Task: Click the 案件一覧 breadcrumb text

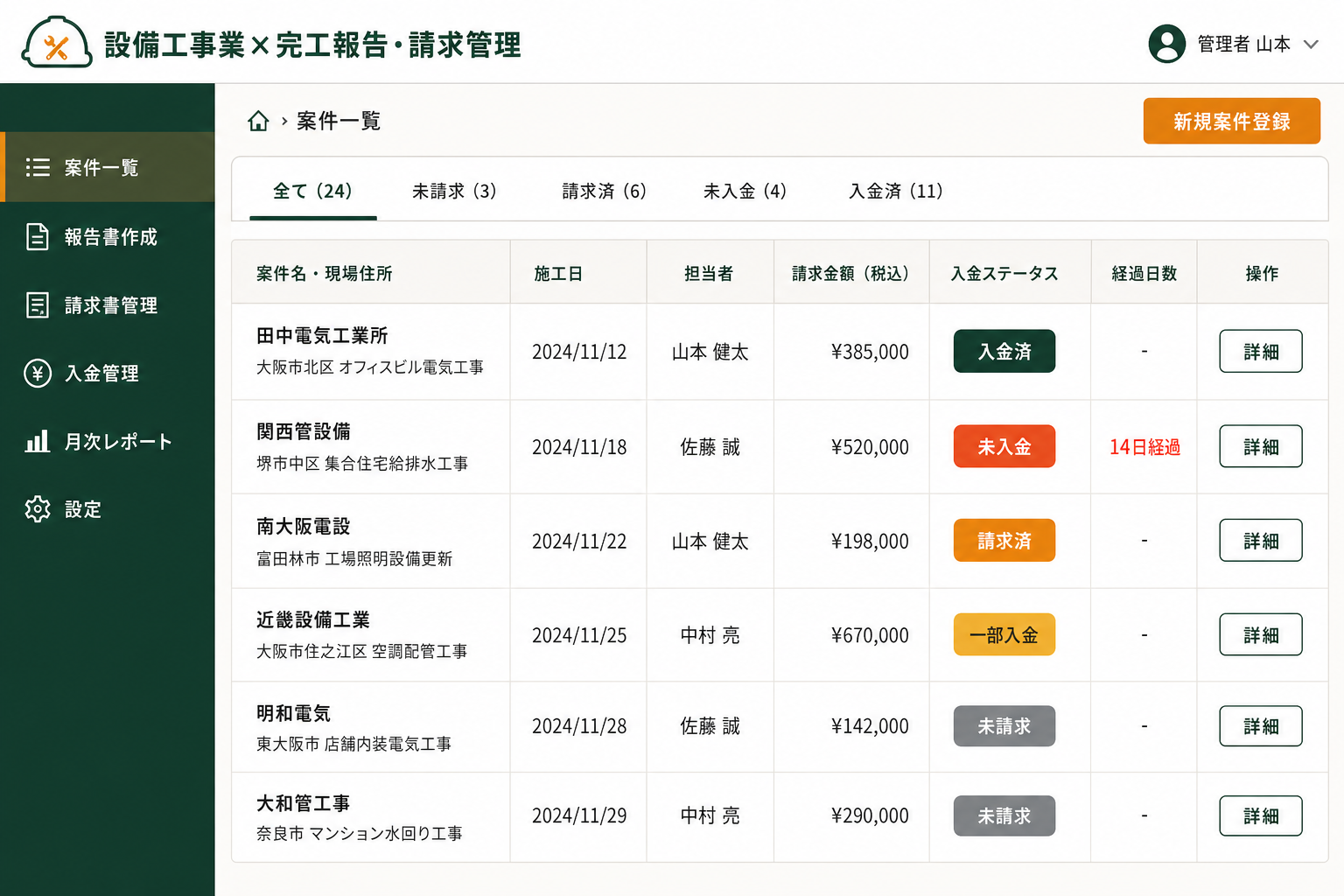Action: (339, 121)
